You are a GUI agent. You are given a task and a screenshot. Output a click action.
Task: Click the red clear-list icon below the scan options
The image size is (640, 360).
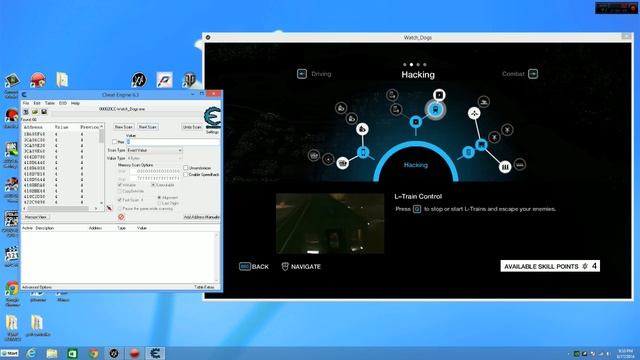pyautogui.click(x=121, y=217)
